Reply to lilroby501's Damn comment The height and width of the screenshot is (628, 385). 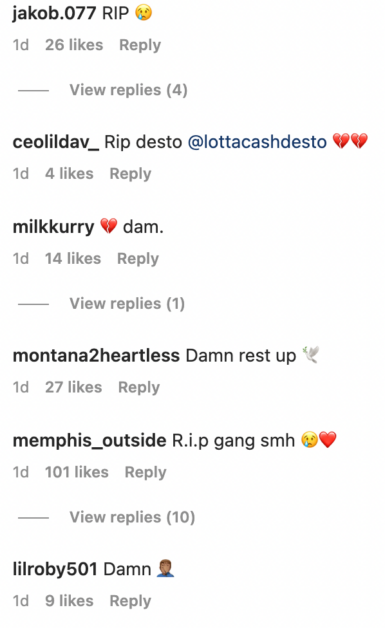click(x=130, y=601)
